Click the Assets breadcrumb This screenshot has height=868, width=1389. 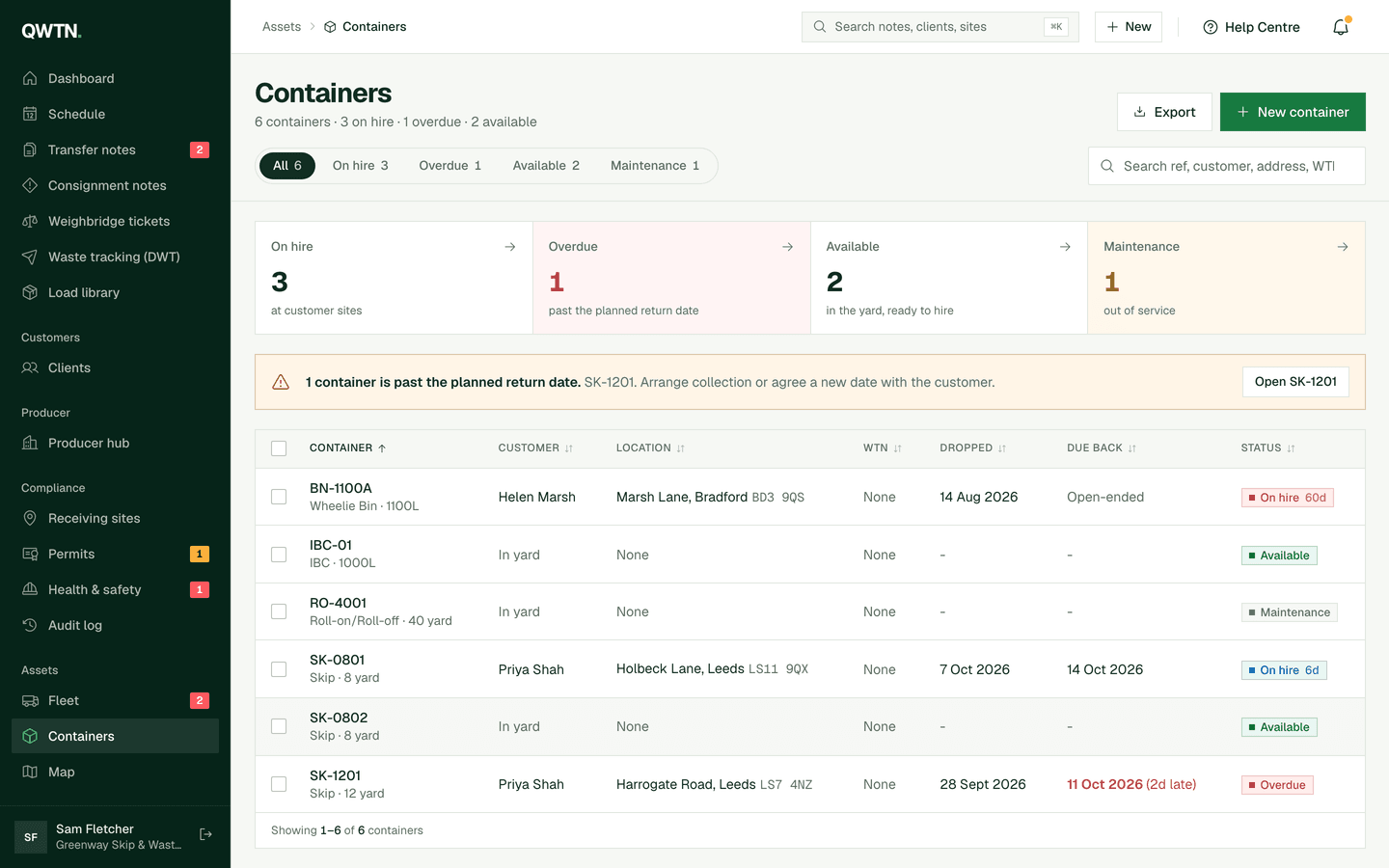pos(282,27)
